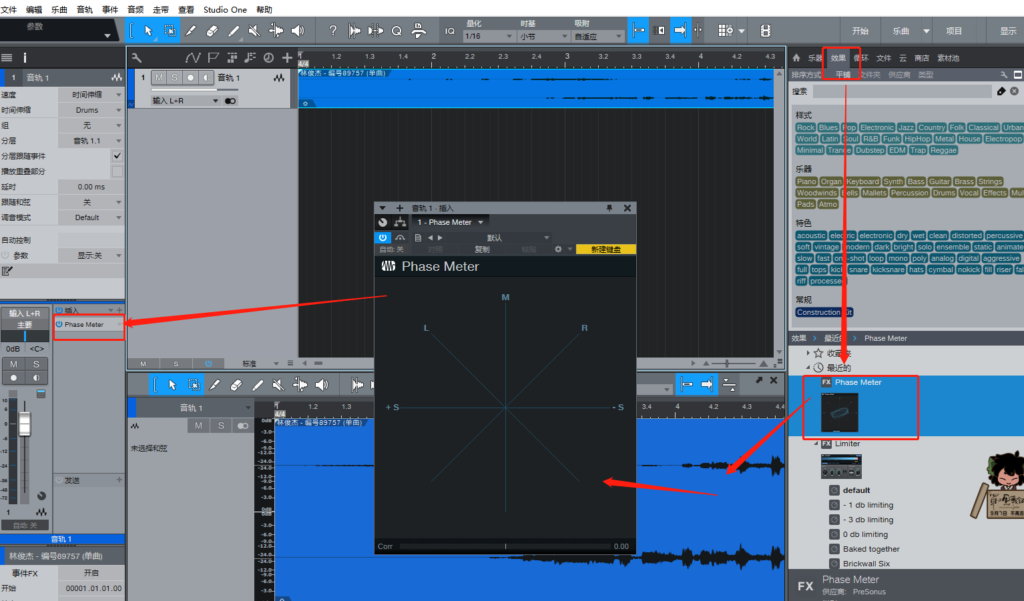This screenshot has height=601, width=1024.
Task: Select the Range tool in the top toolbar
Action: coord(170,31)
